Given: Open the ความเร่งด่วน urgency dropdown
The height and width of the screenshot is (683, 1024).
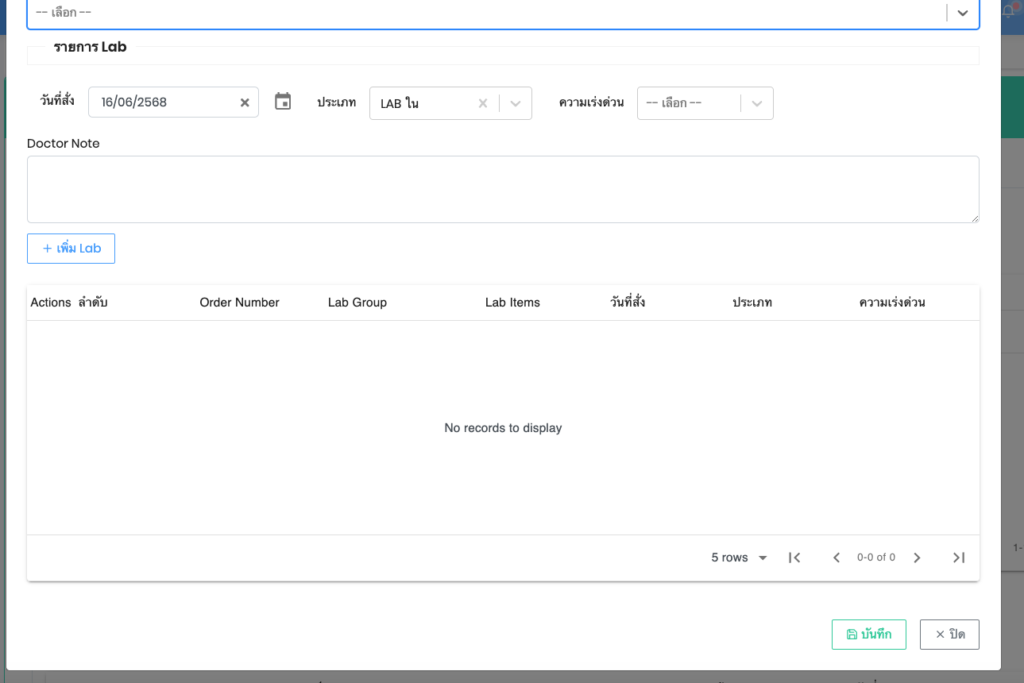Looking at the screenshot, I should [756, 103].
